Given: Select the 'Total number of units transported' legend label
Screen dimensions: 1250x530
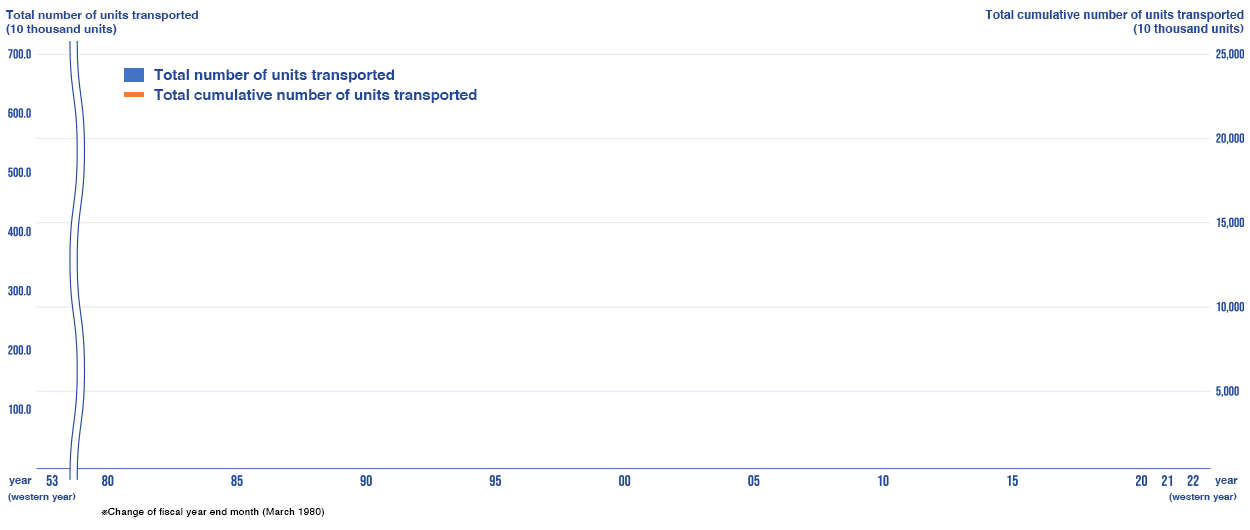Looking at the screenshot, I should [x=274, y=75].
